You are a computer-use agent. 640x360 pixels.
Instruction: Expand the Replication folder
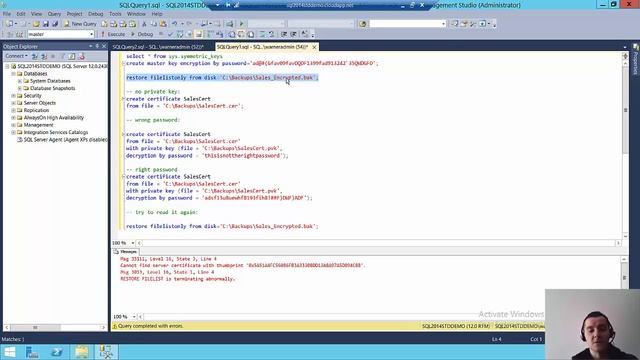pyautogui.click(x=13, y=110)
